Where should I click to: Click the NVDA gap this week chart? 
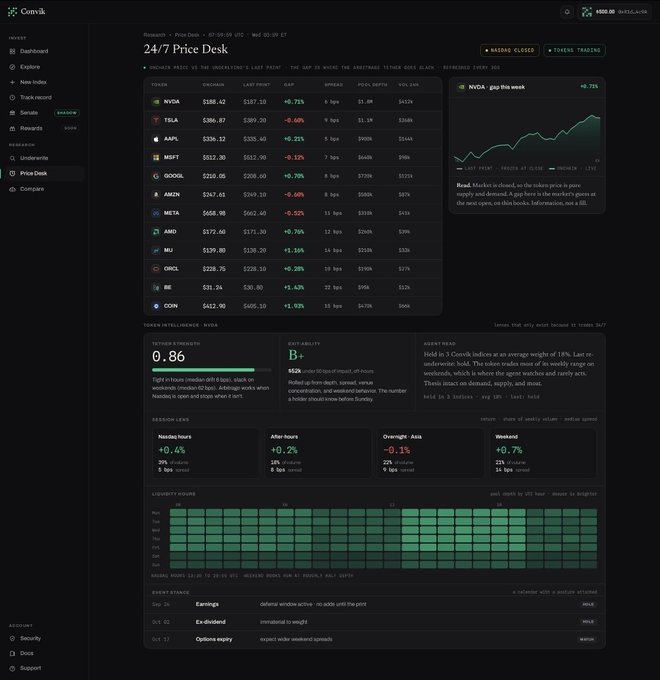point(527,138)
